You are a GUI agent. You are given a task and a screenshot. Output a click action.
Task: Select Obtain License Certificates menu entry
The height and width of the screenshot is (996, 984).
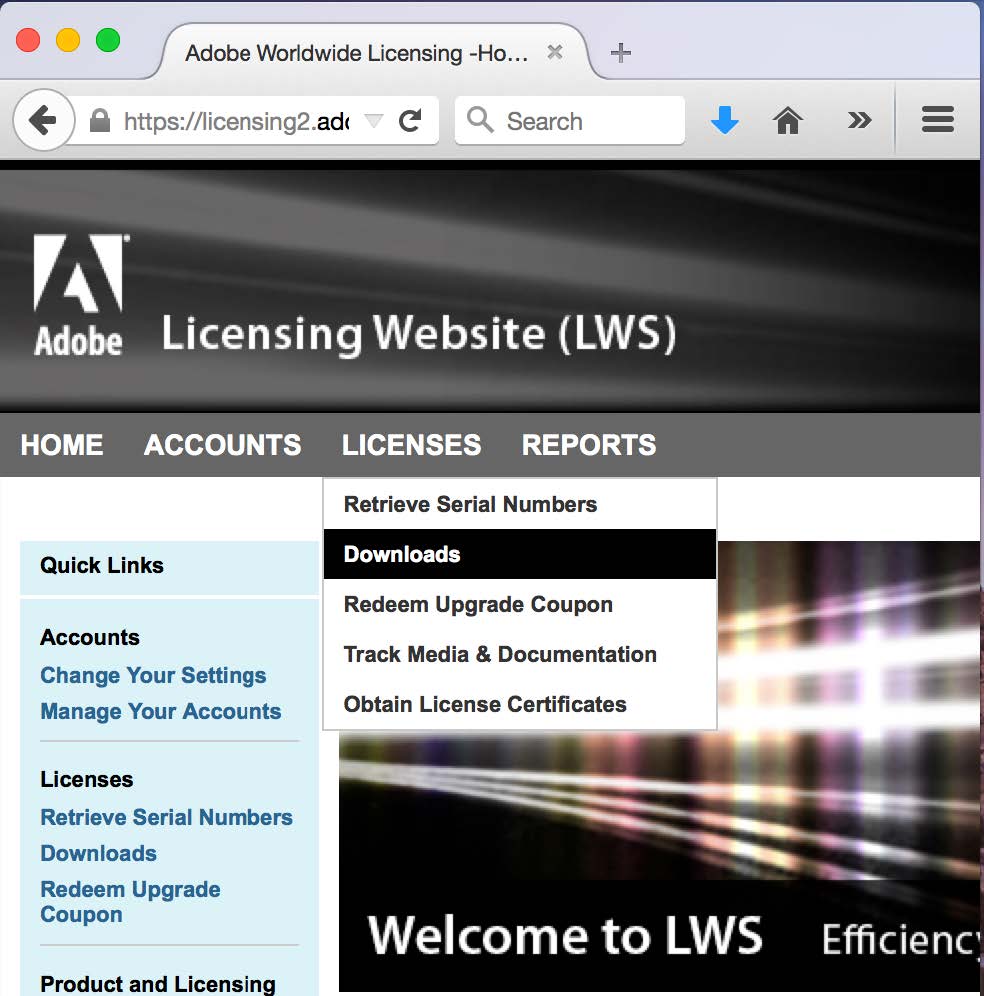(520, 704)
